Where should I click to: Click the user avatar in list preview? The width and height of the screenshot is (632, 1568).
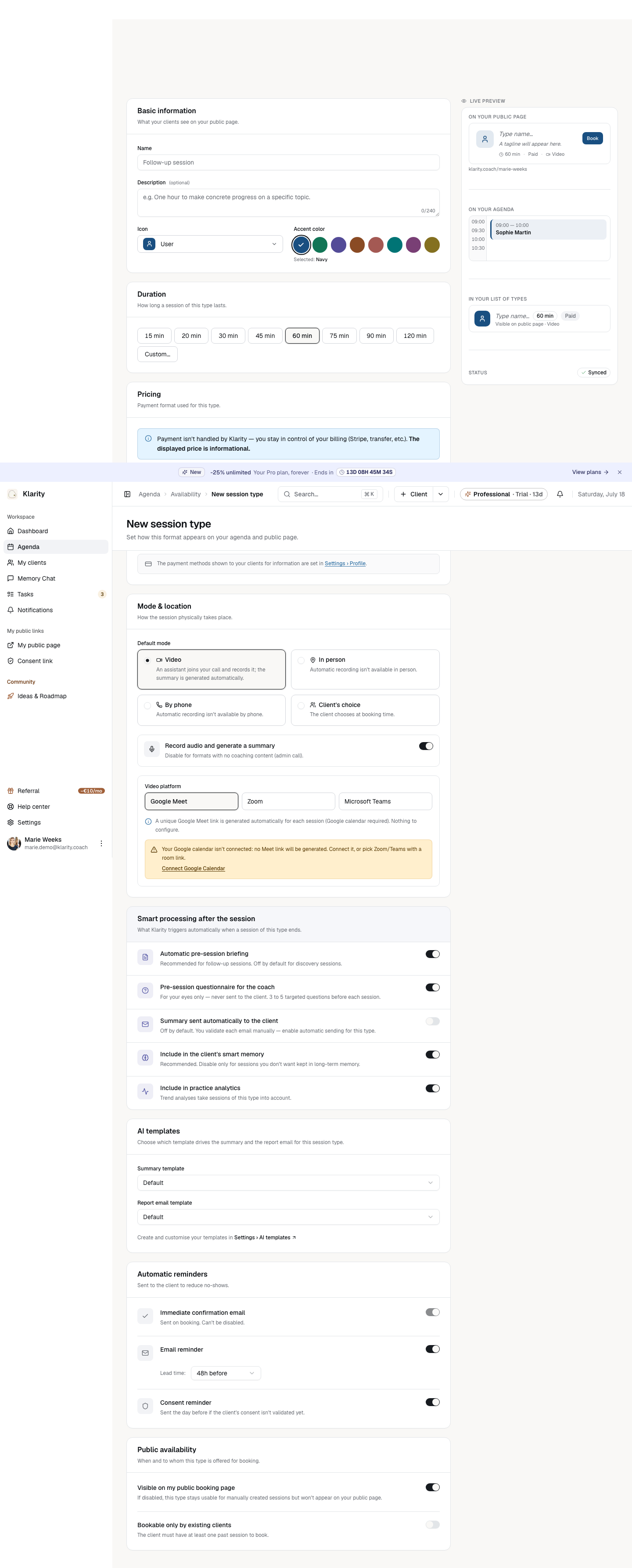[482, 318]
